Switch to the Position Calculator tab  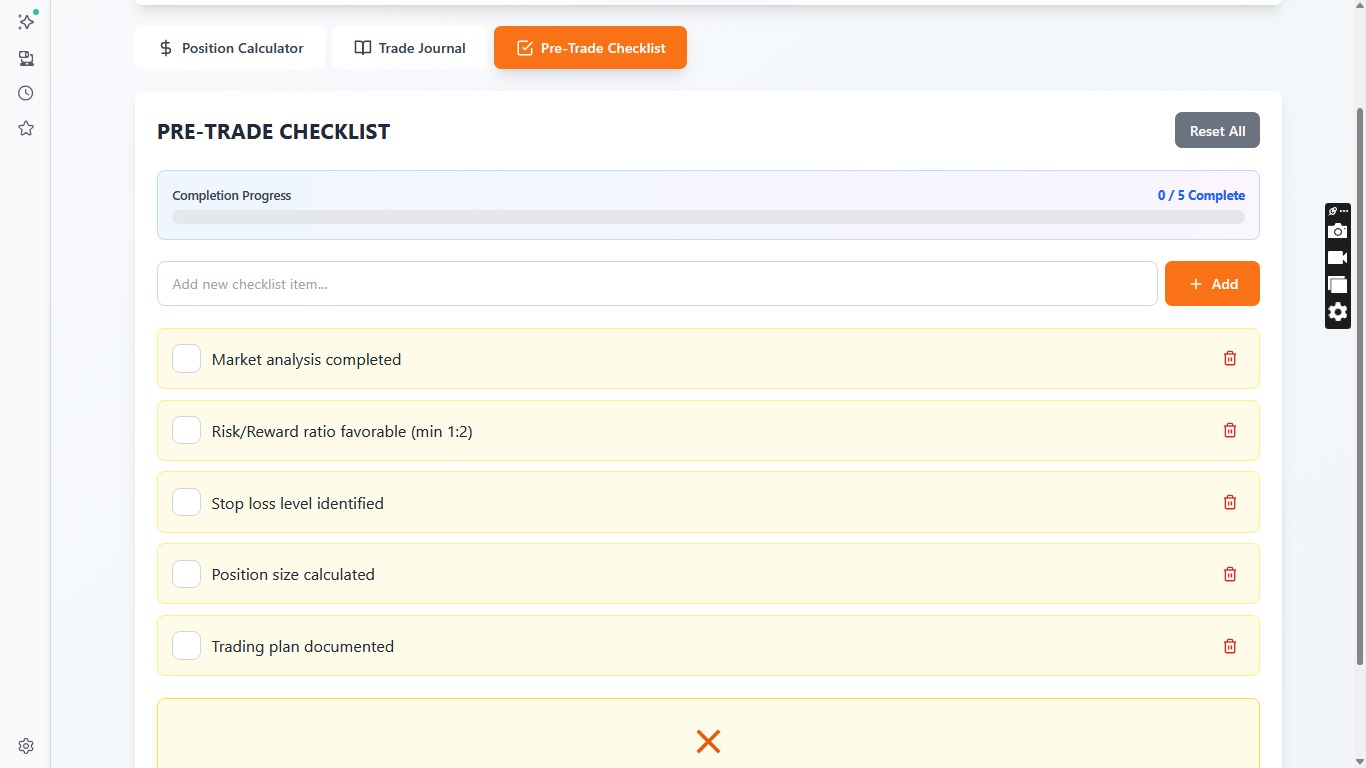[x=230, y=48]
